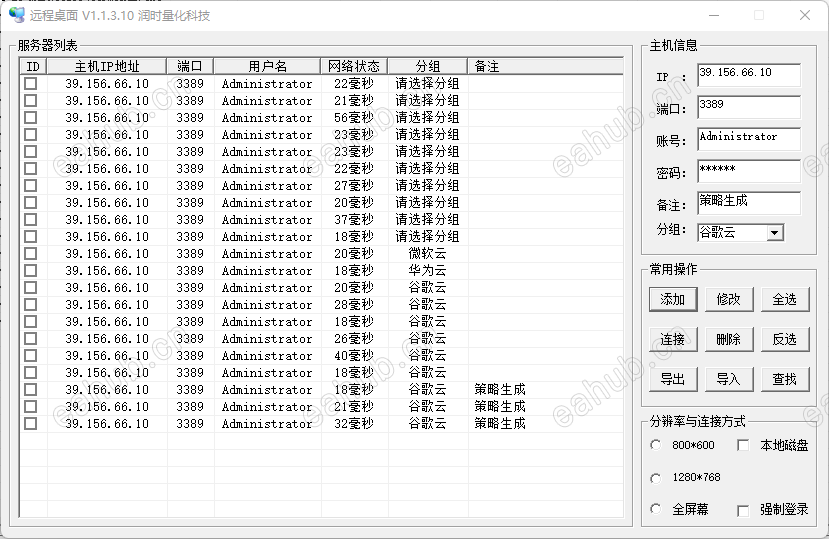Viewport: 829px width, 539px height.
Task: Click the 修改 button
Action: [x=729, y=299]
